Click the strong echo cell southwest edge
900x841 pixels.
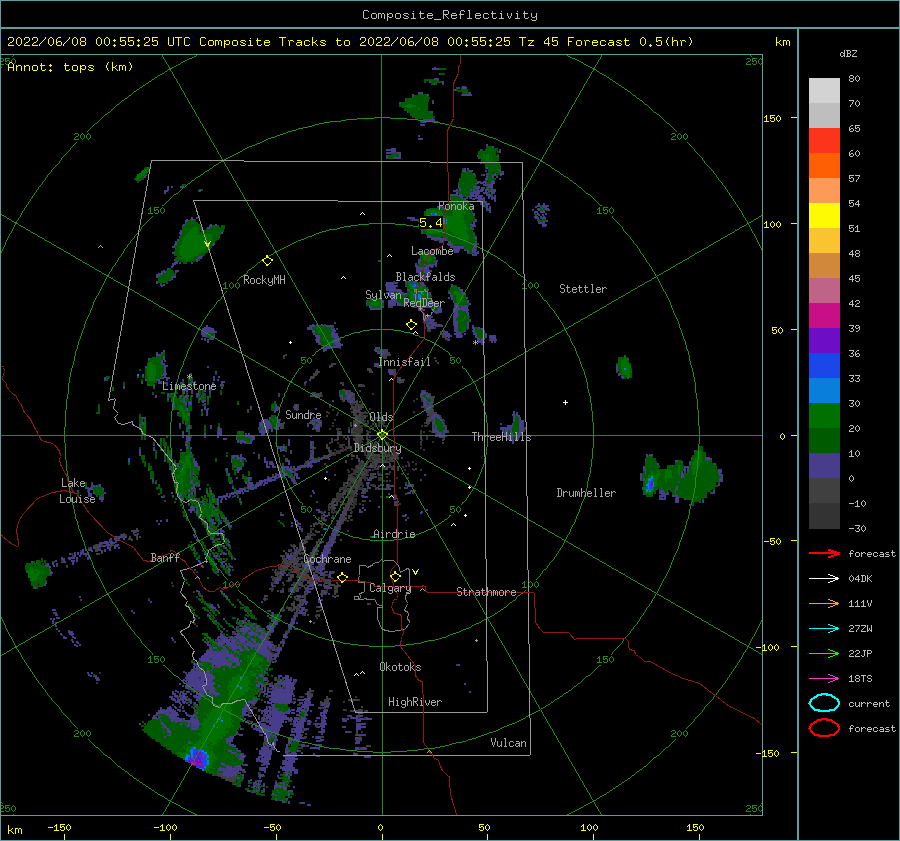(198, 758)
